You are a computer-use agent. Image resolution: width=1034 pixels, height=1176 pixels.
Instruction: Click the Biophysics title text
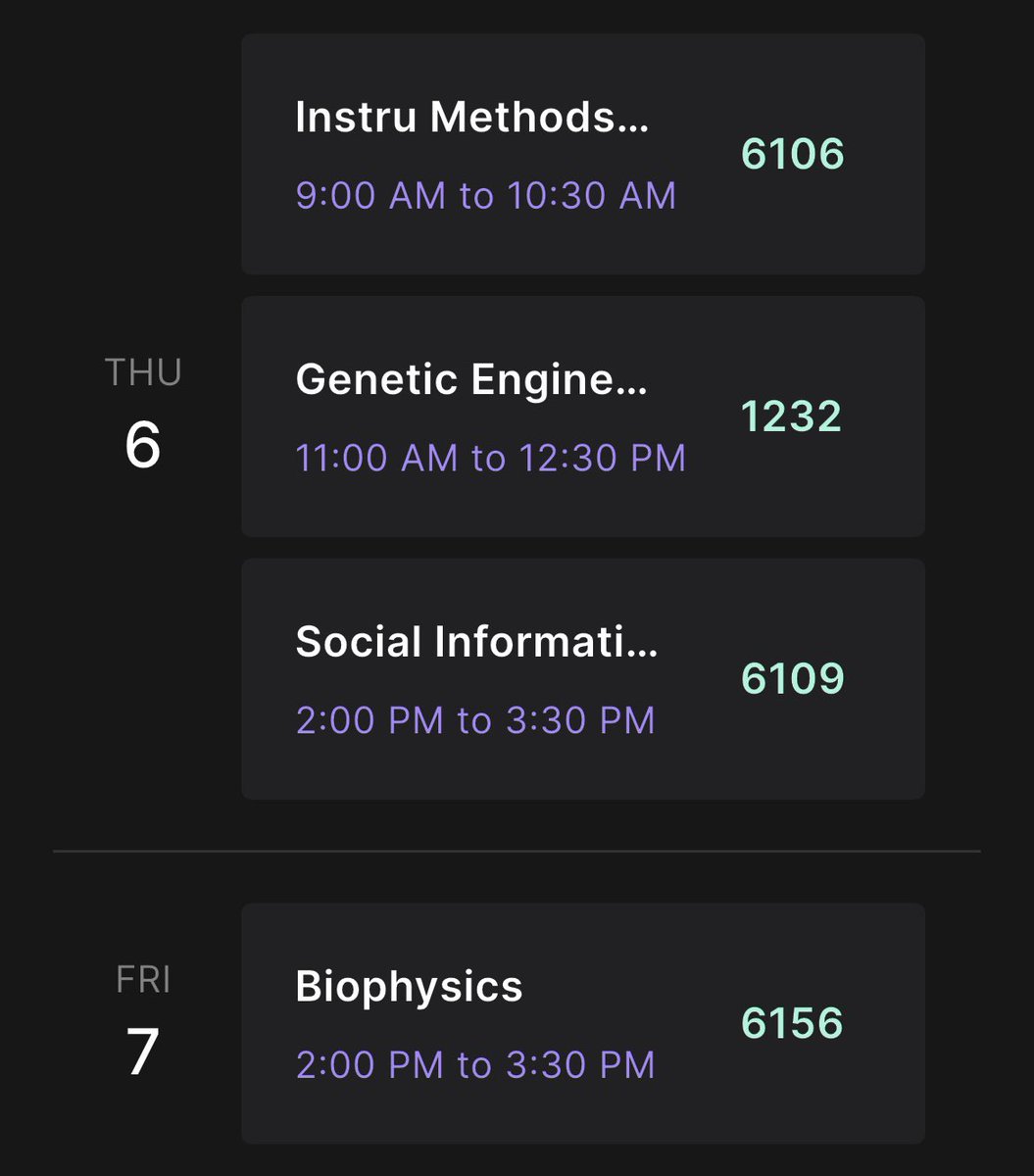(410, 988)
